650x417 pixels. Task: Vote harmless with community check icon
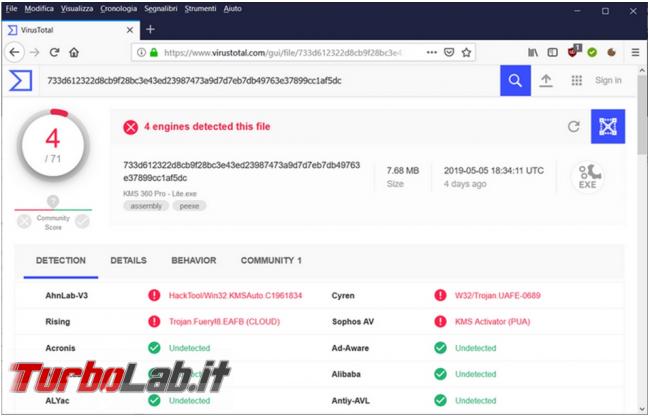coord(82,222)
